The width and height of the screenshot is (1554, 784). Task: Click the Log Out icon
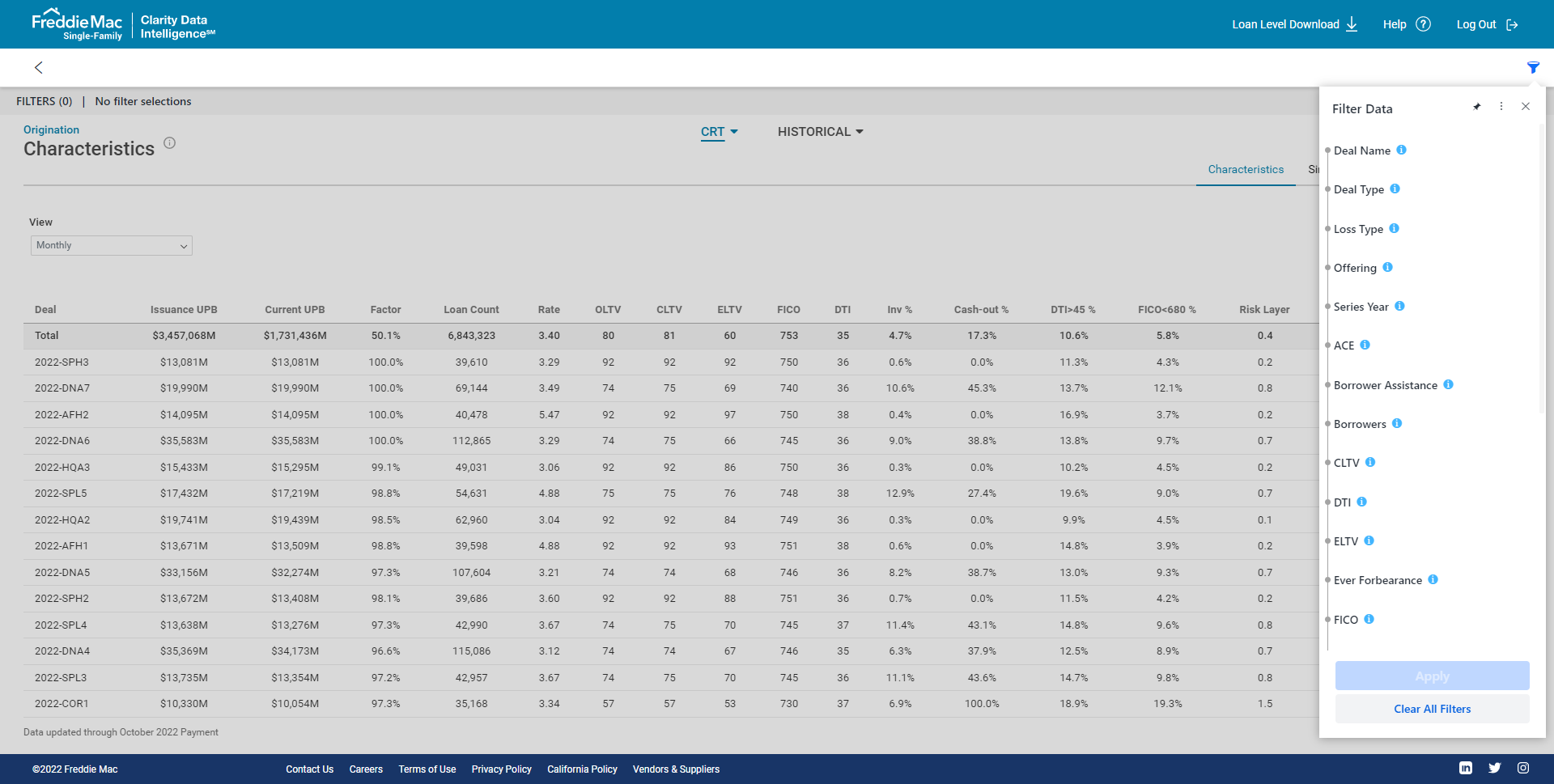click(x=1512, y=25)
